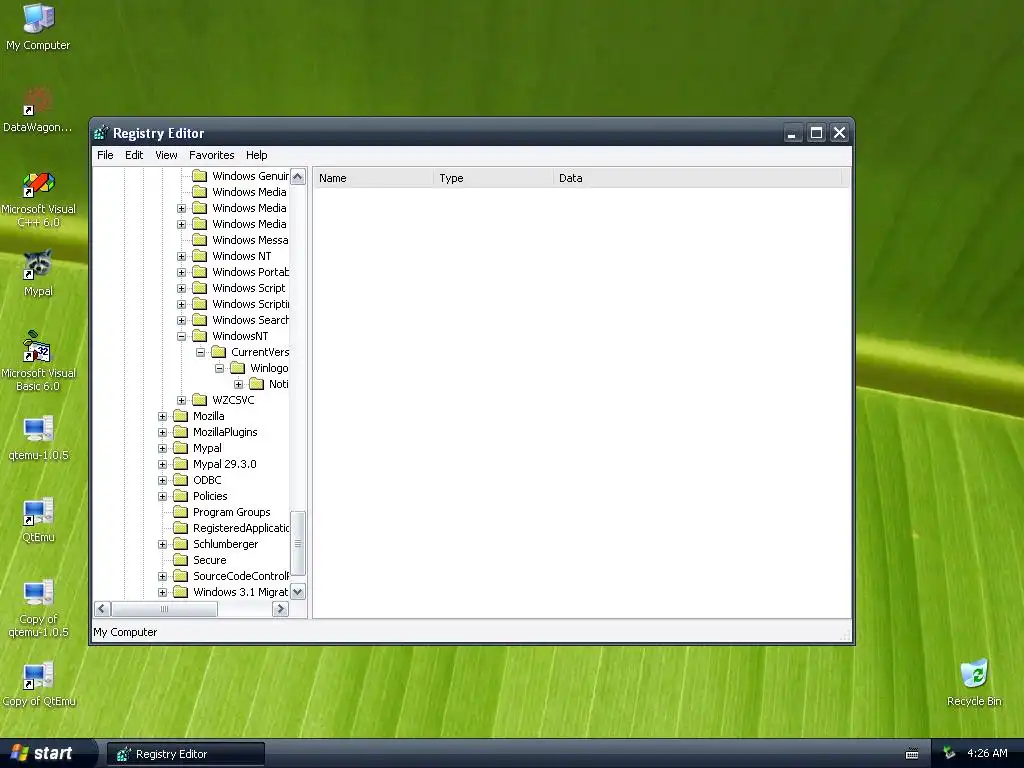
Task: Expand the Windows Search key
Action: click(x=182, y=321)
